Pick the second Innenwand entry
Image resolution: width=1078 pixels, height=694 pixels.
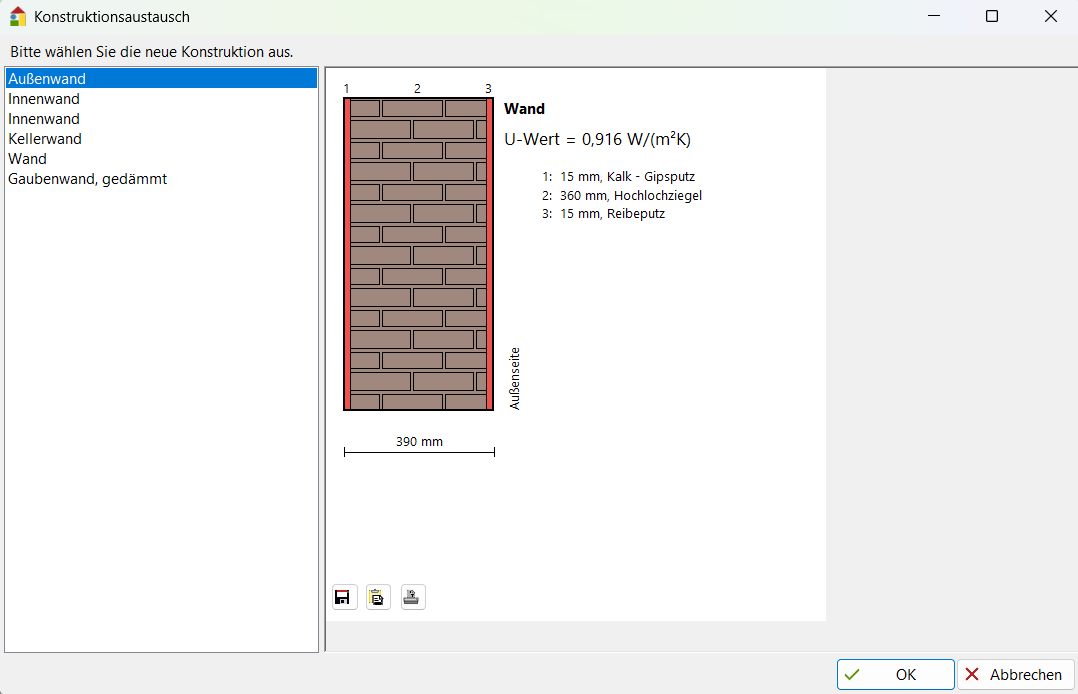pyautogui.click(x=44, y=119)
